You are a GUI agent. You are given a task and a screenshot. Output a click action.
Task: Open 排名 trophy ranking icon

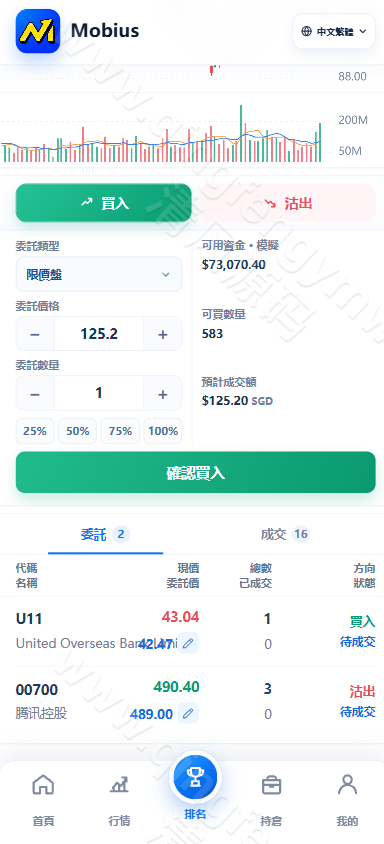click(195, 777)
